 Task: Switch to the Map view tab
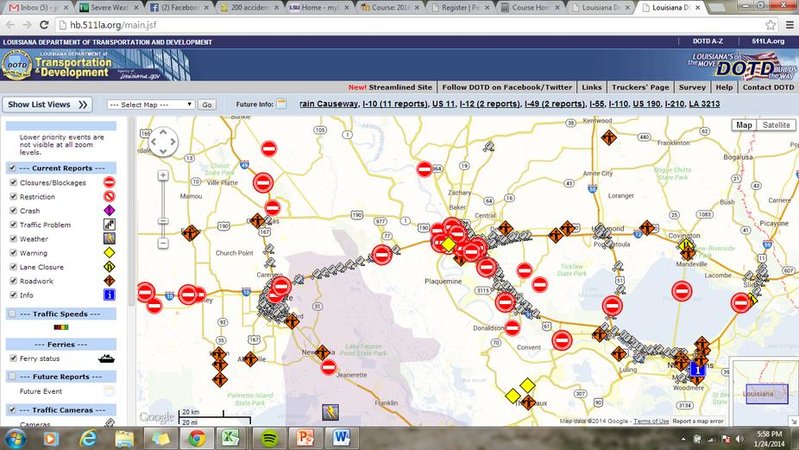[744, 125]
